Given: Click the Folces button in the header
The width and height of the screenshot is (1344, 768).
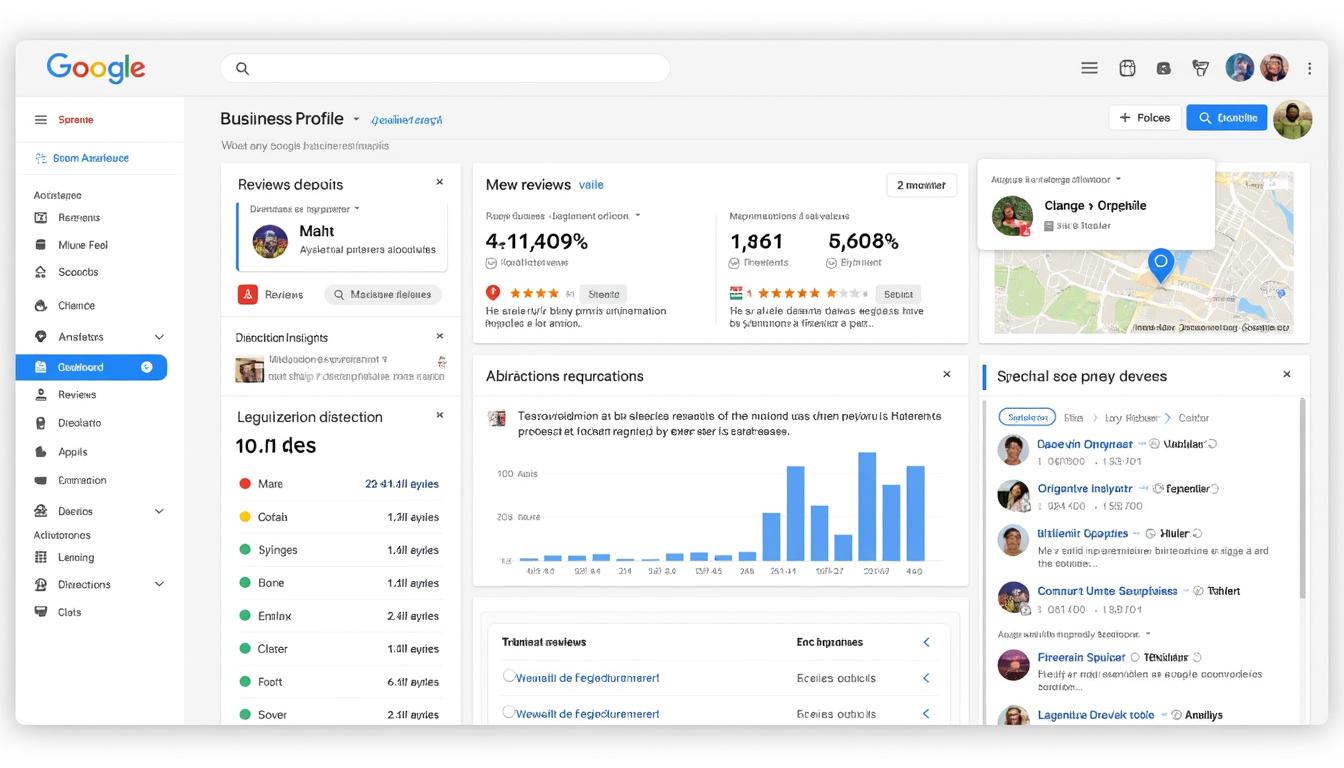Looking at the screenshot, I should point(1144,117).
